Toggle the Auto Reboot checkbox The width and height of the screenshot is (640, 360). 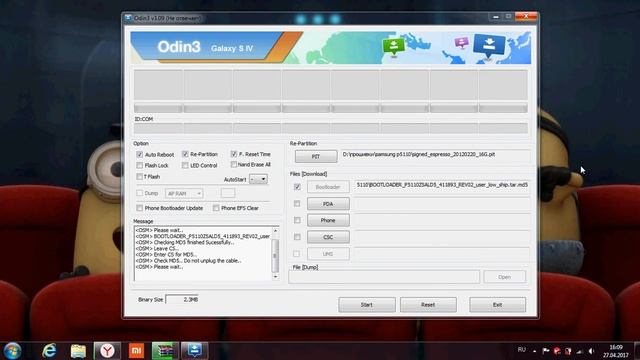point(140,155)
